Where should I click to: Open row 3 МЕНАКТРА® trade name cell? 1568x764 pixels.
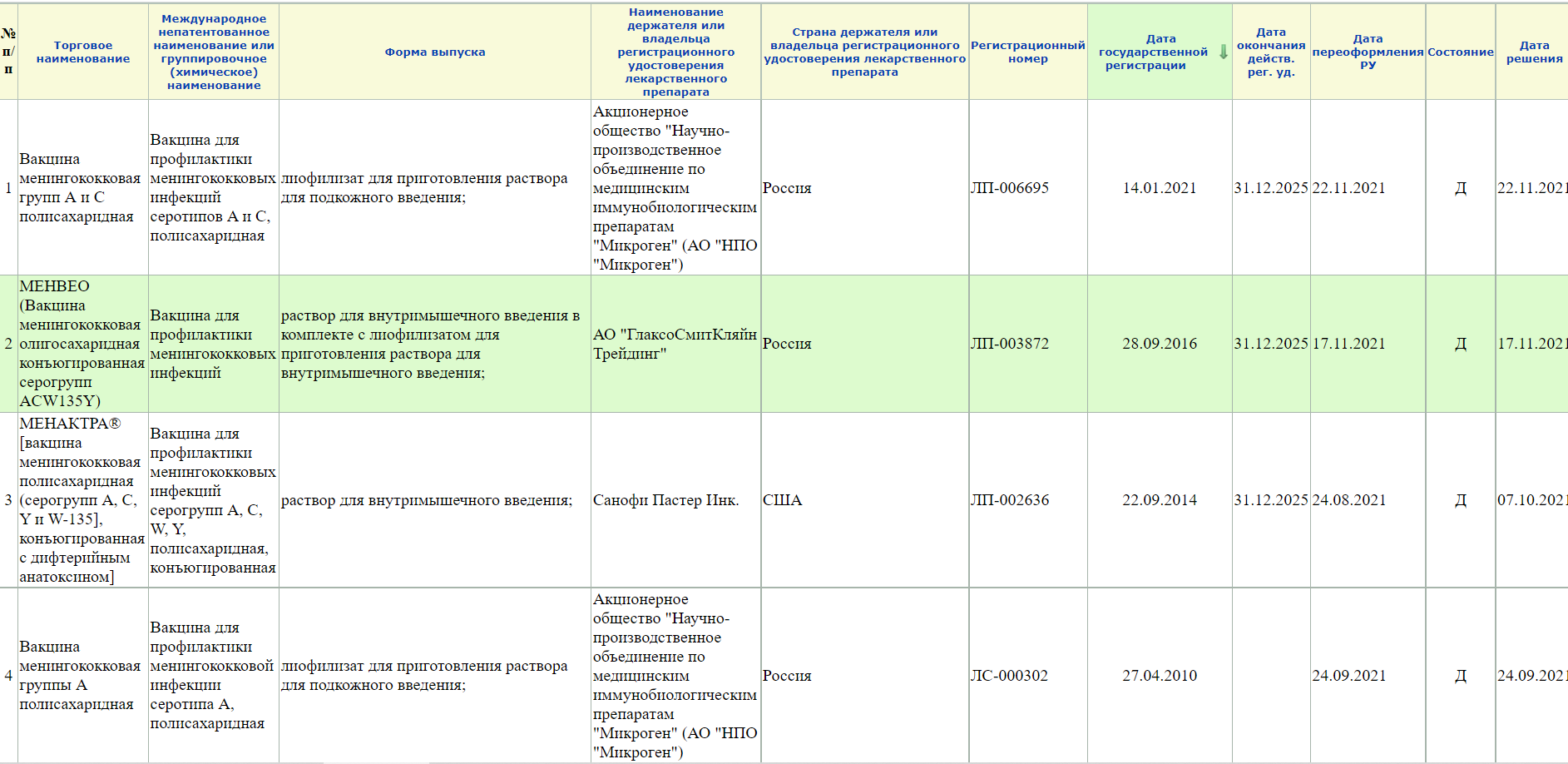(x=82, y=500)
